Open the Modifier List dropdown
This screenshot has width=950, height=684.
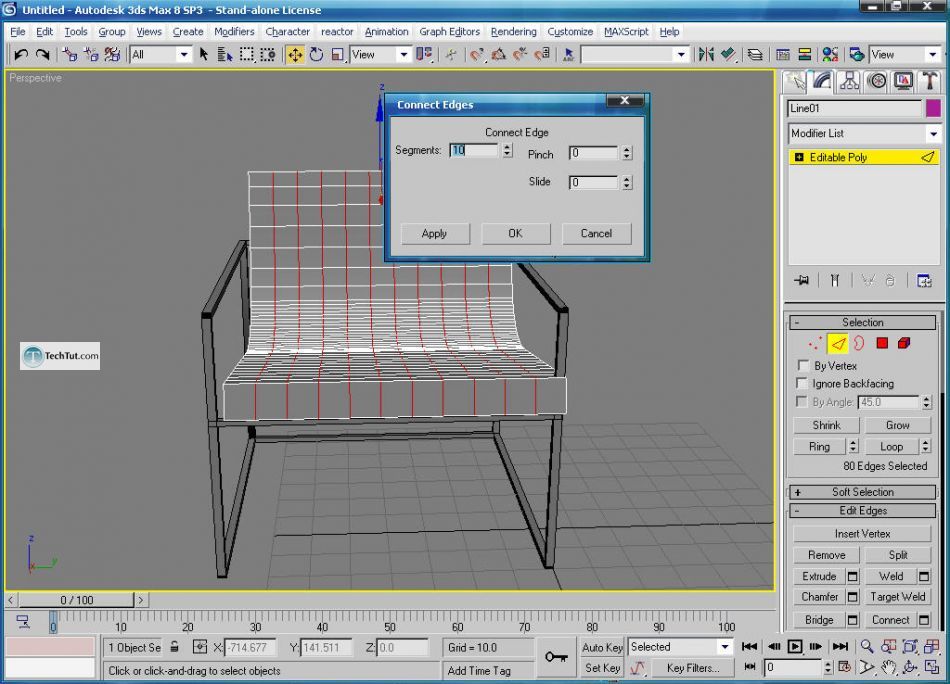[x=863, y=133]
